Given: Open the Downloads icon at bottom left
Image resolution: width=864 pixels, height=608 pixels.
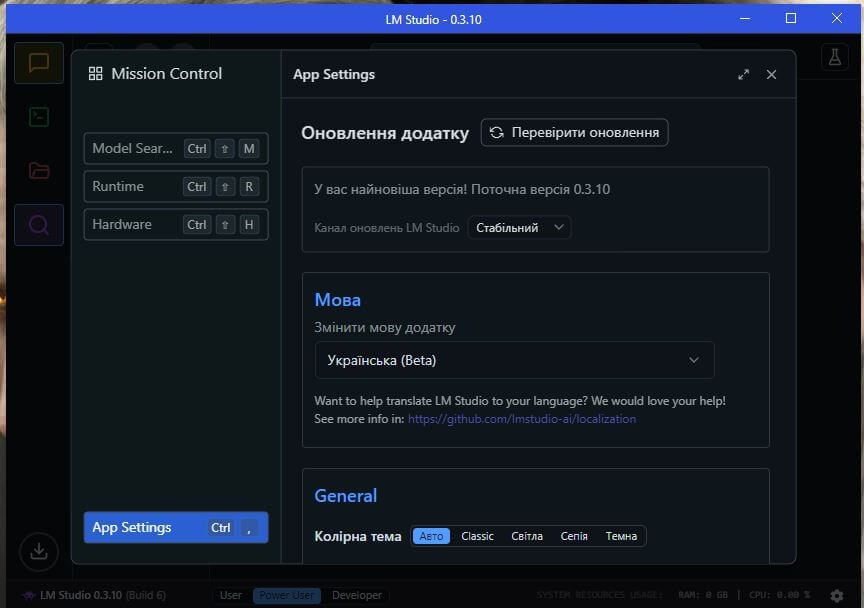Looking at the screenshot, I should coord(39,551).
